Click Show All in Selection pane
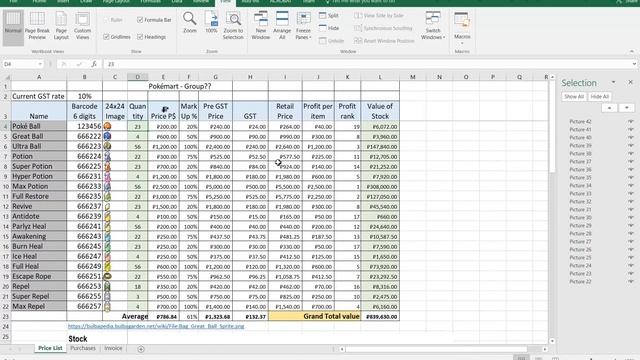The image size is (640, 360). tap(574, 97)
